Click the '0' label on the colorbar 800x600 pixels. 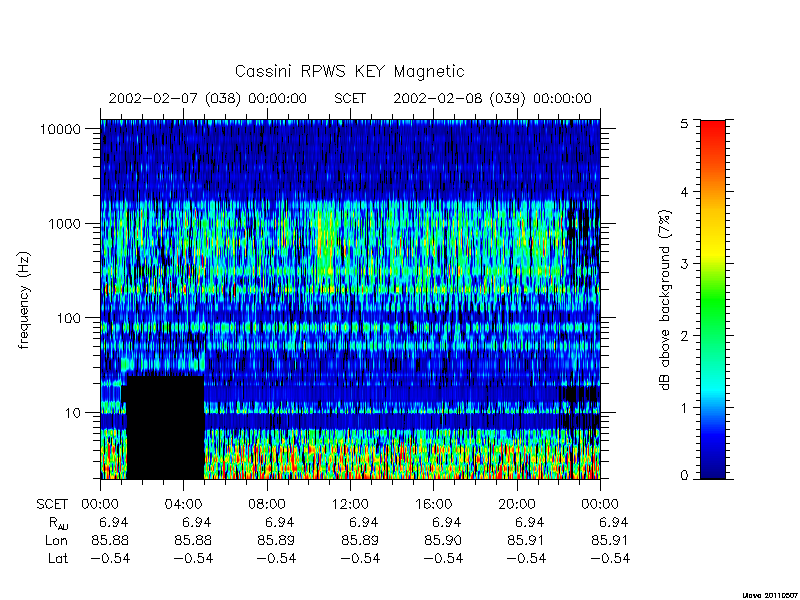pos(685,476)
